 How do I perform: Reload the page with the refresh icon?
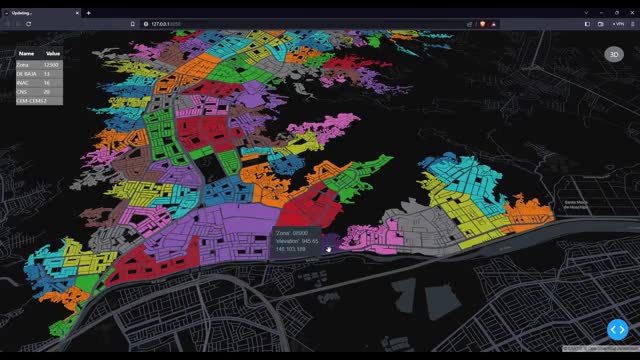(29, 24)
